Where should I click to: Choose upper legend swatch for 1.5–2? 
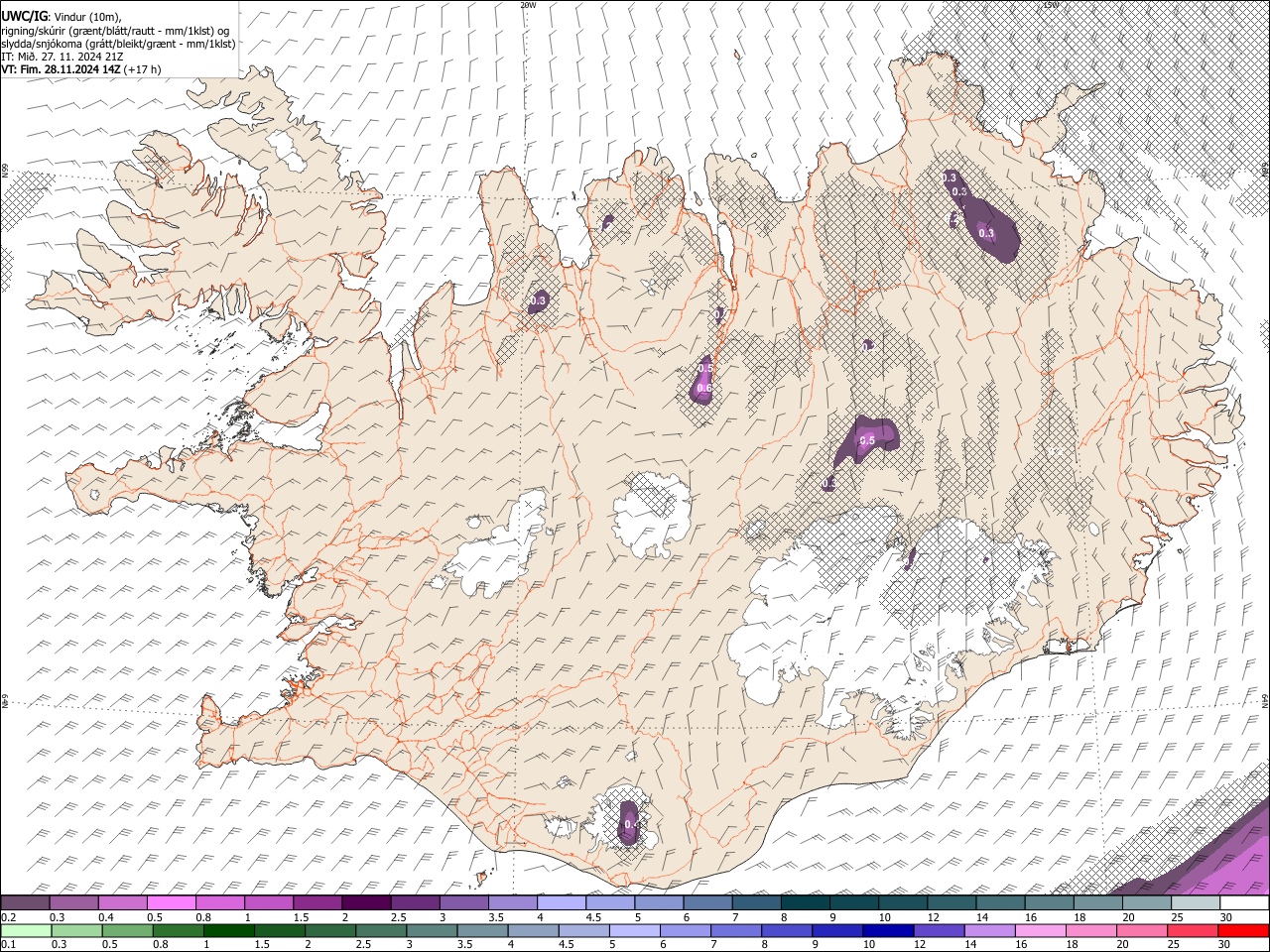[x=317, y=902]
